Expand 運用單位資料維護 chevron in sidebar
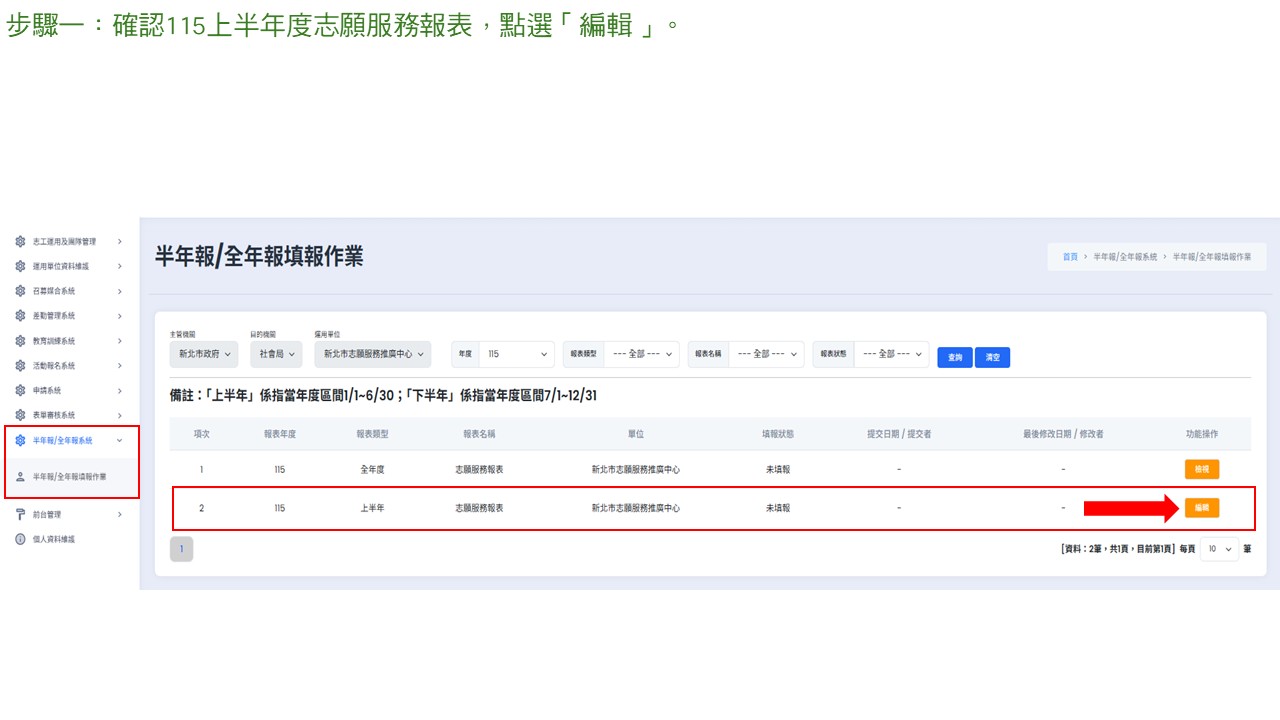 pos(120,266)
